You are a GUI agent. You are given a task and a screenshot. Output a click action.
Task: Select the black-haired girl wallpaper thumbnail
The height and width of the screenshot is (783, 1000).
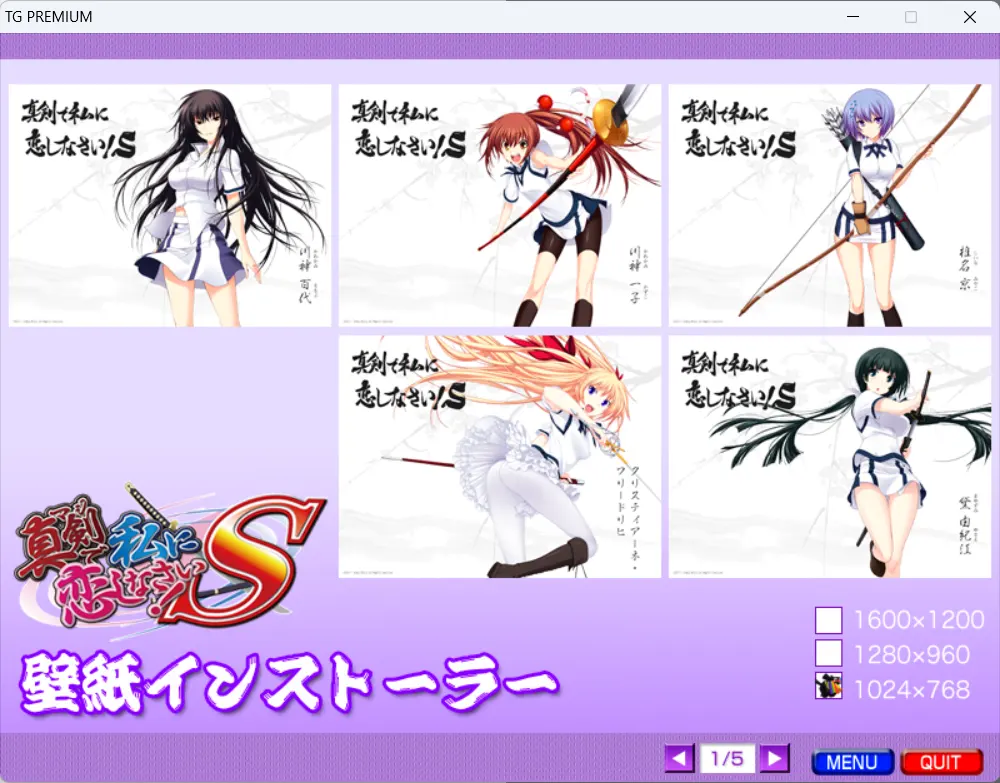pyautogui.click(x=170, y=205)
